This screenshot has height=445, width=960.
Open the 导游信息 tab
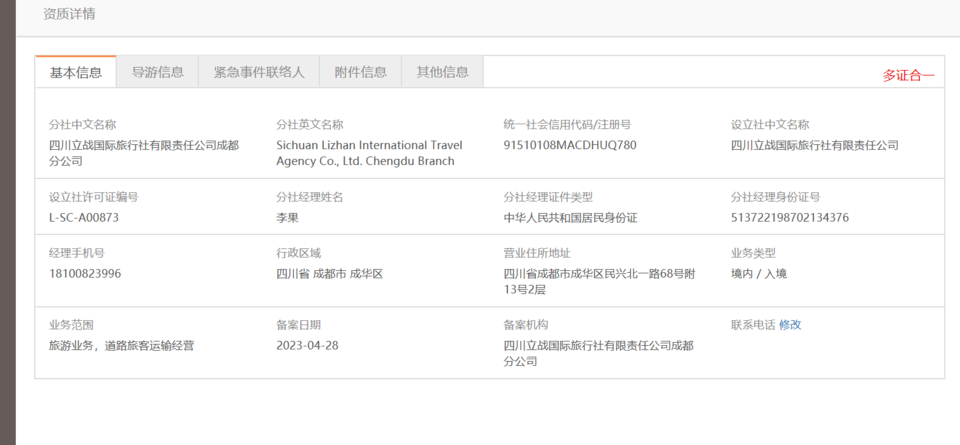coord(158,72)
